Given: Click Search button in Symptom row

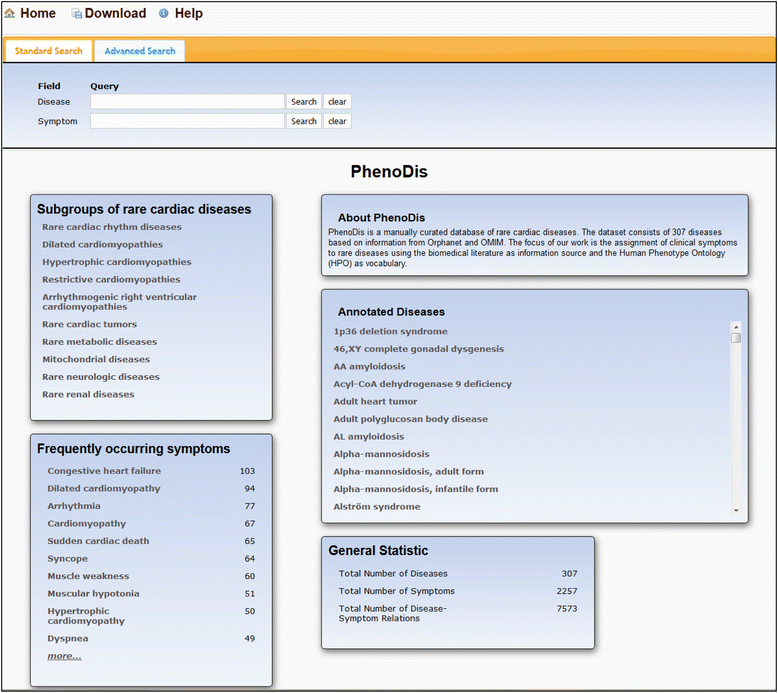Looking at the screenshot, I should coord(304,121).
